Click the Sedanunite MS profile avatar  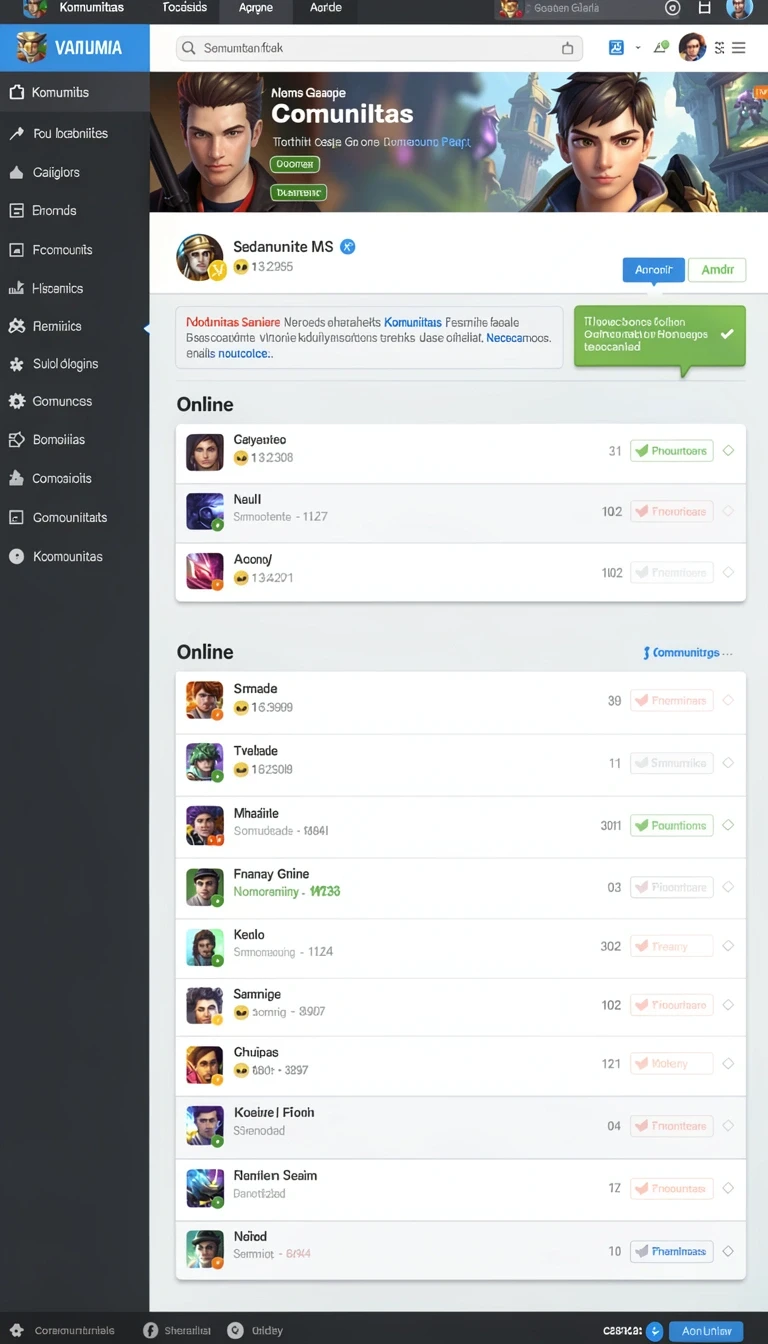tap(199, 257)
